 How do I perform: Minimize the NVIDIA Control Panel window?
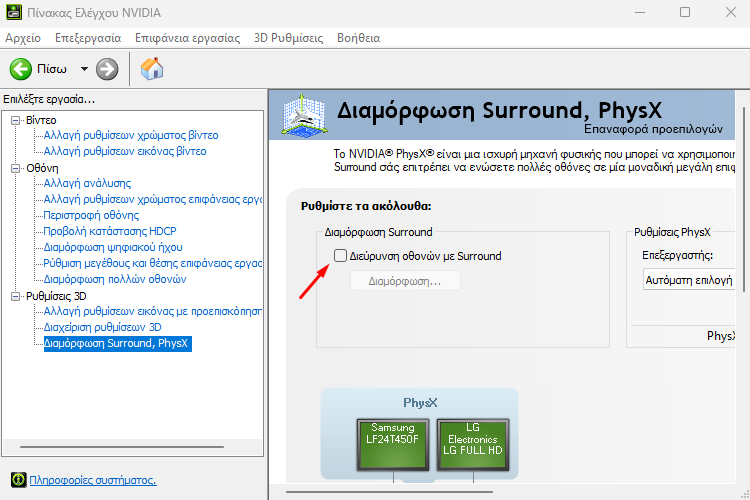click(640, 12)
